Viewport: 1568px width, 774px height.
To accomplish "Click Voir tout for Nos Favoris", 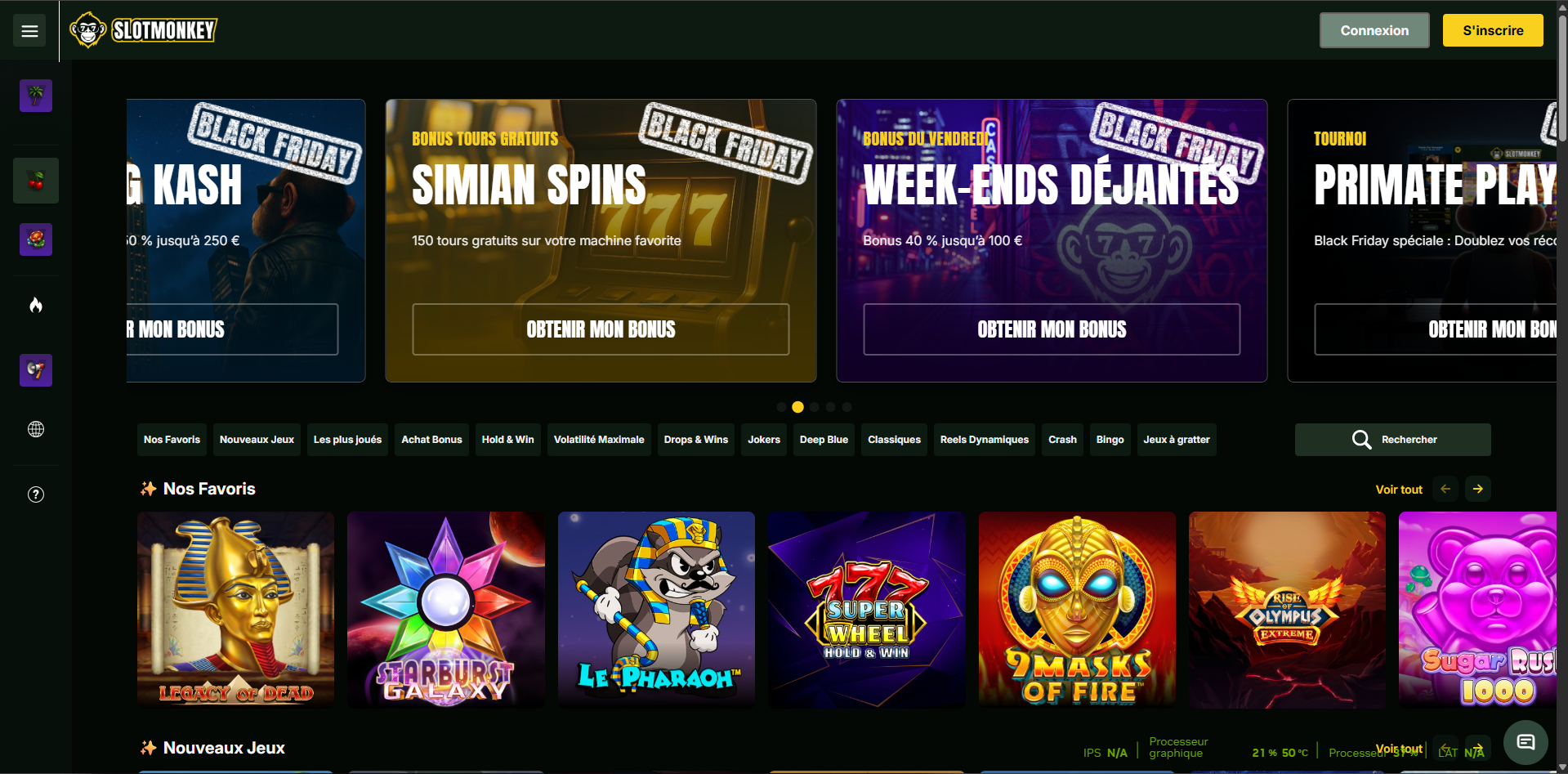I will coord(1399,490).
